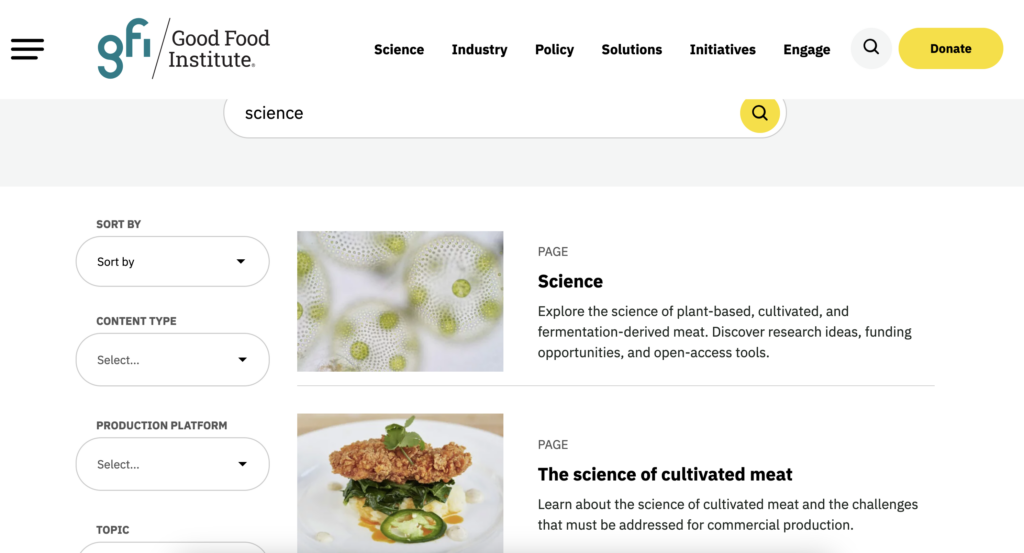The image size is (1024, 553).
Task: Open the Solutions navigation menu
Action: click(x=631, y=50)
